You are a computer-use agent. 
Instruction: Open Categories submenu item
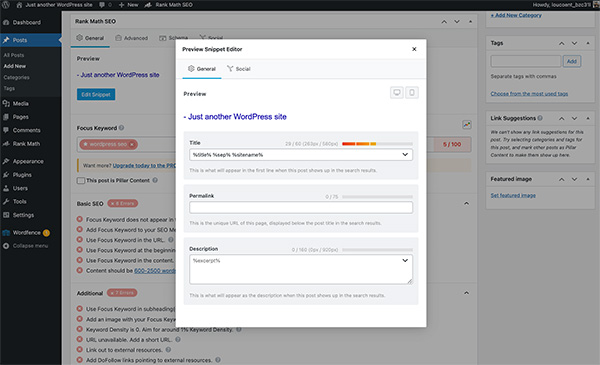(x=16, y=77)
